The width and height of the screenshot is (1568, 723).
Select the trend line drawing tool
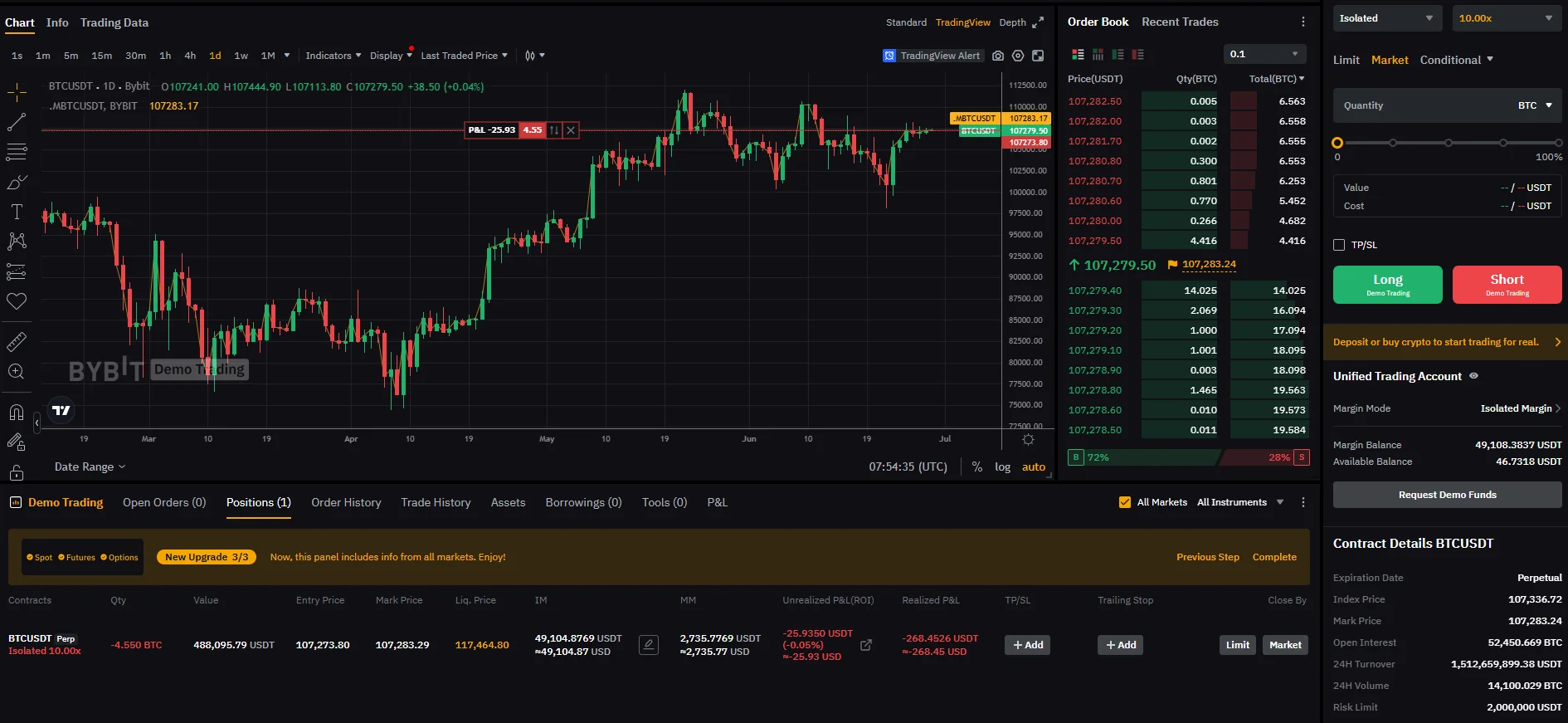[x=17, y=122]
